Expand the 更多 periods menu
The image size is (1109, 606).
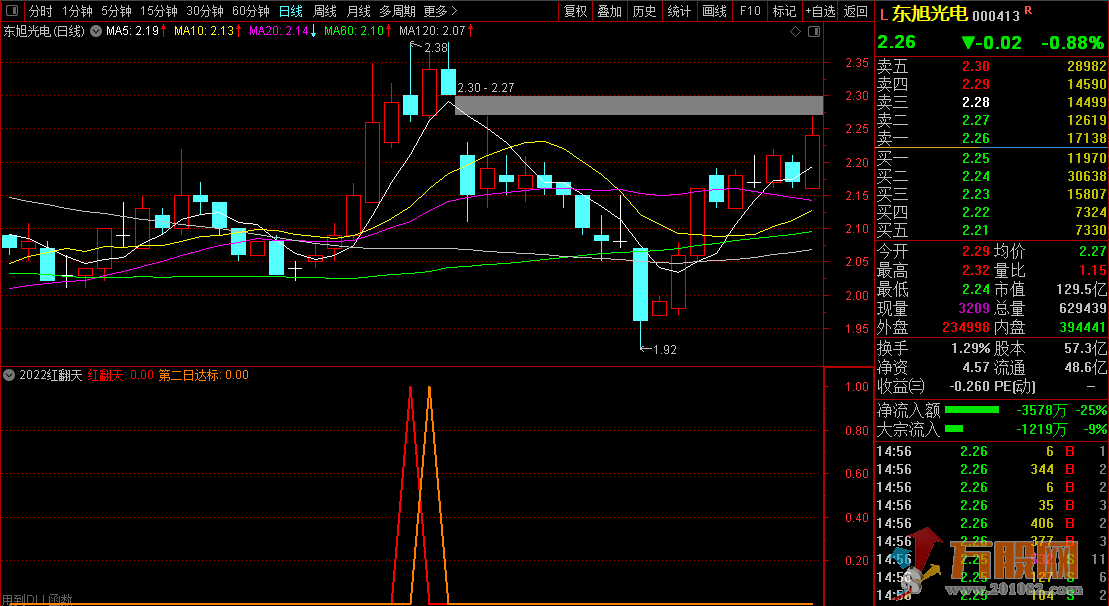pyautogui.click(x=441, y=11)
